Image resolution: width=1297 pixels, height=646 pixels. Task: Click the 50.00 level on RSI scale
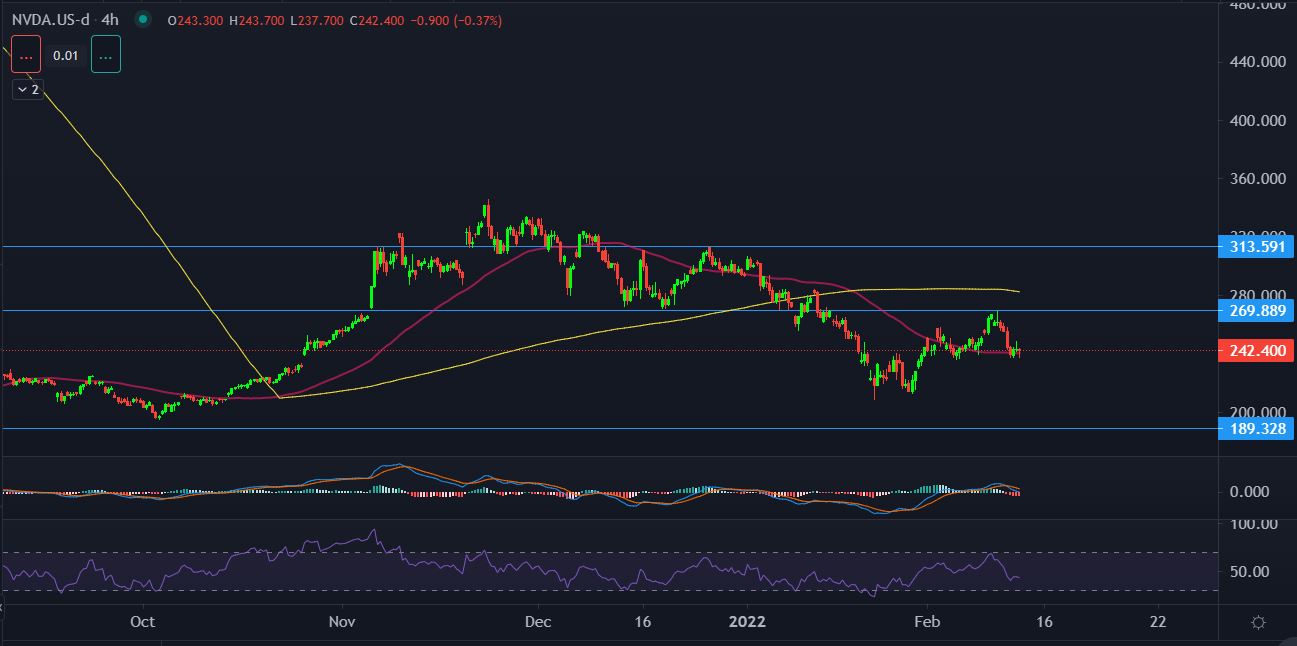pos(1250,572)
